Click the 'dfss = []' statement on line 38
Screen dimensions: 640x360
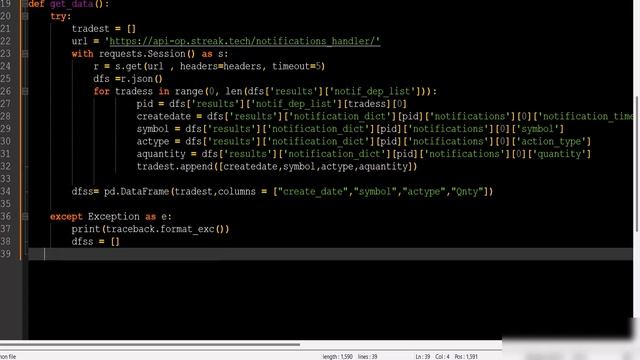coord(96,242)
